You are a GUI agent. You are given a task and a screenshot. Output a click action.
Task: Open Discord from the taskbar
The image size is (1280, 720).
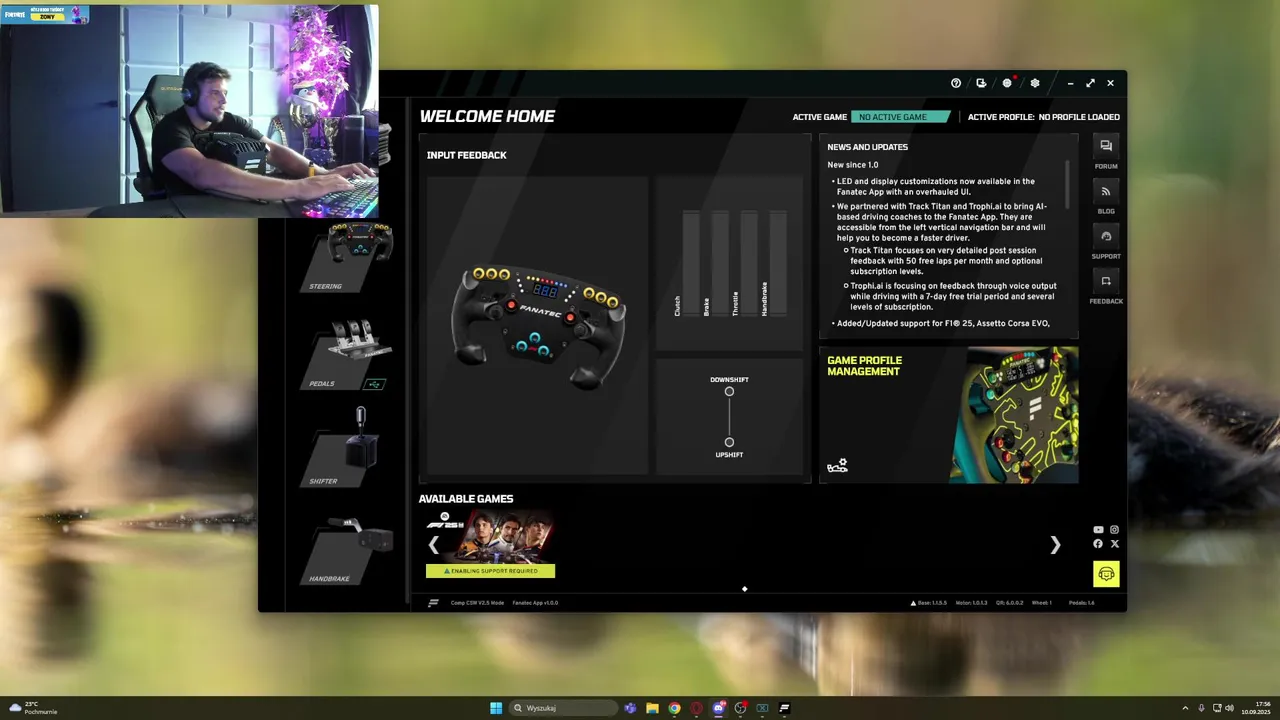point(718,708)
